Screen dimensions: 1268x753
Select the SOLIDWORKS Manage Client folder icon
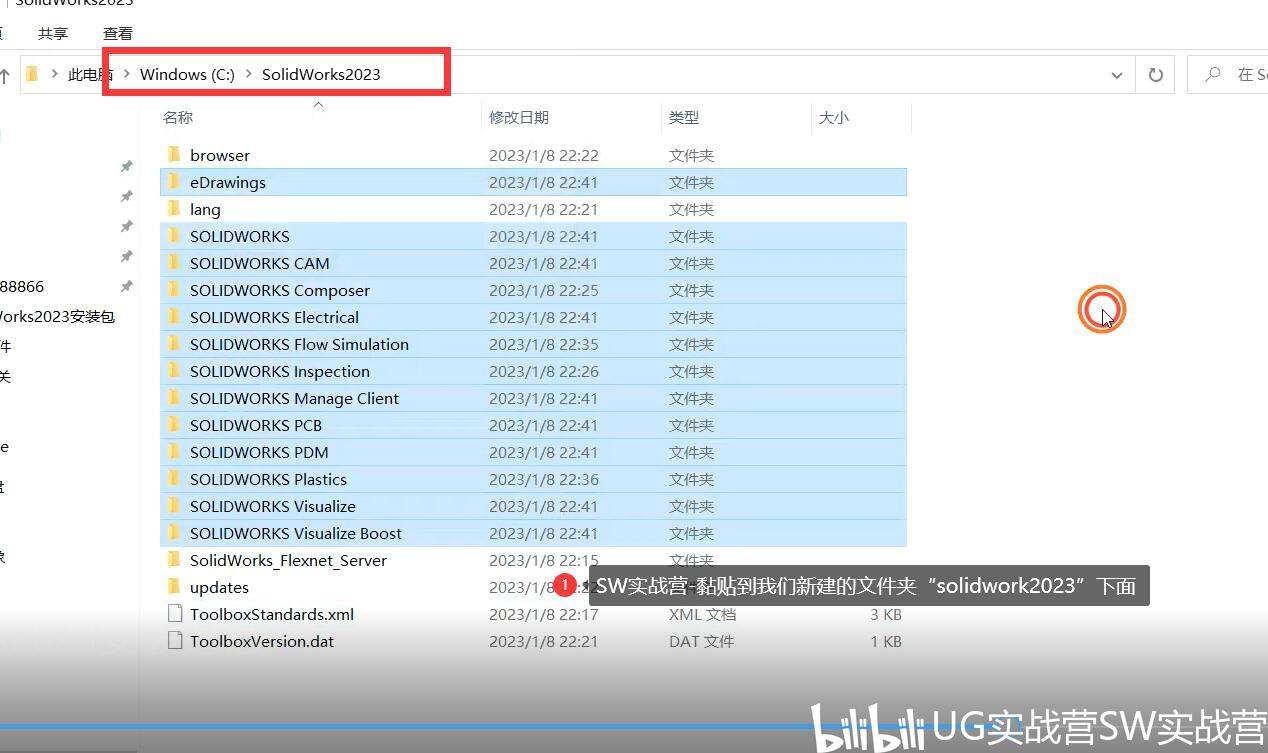click(x=174, y=398)
